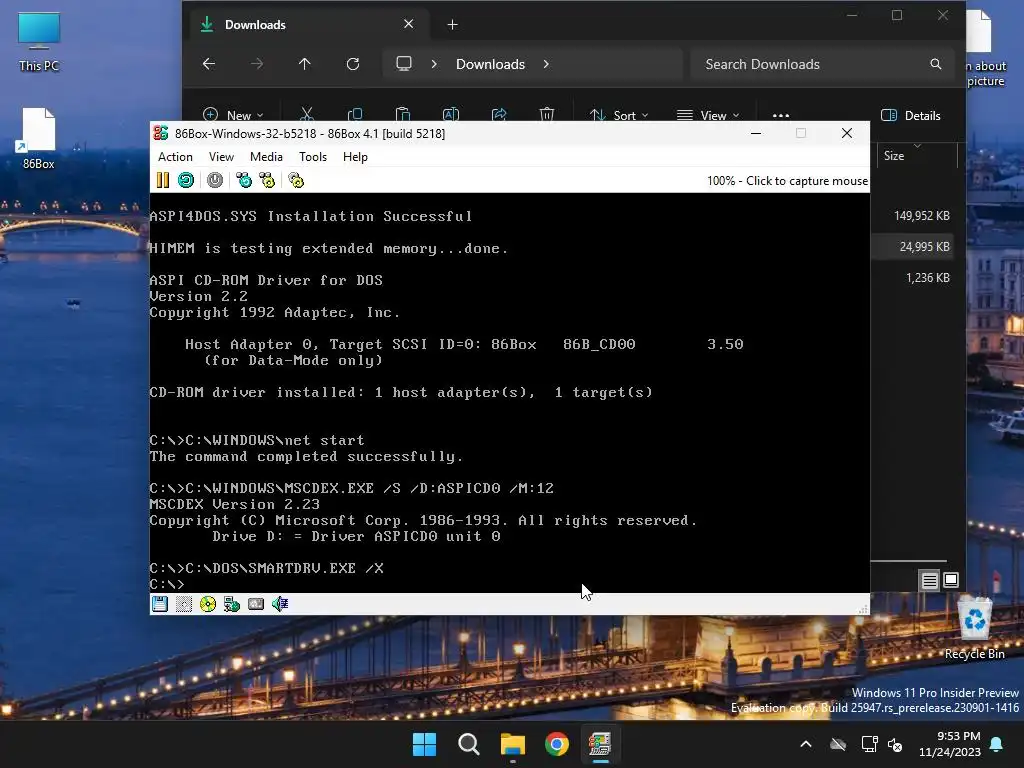Expand chevron after Downloads in address bar

[546, 64]
